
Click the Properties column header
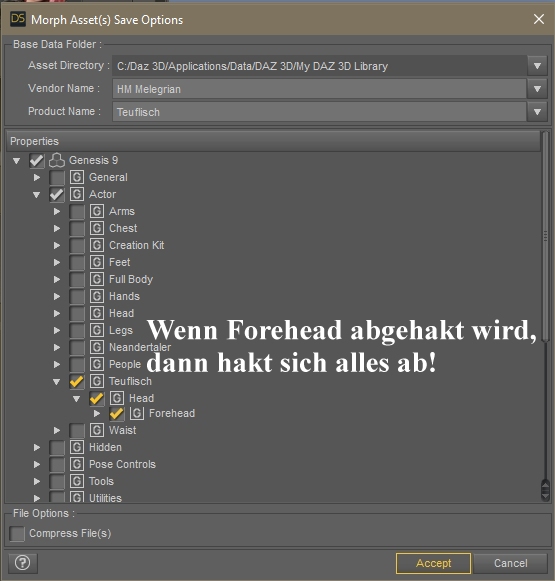point(273,141)
